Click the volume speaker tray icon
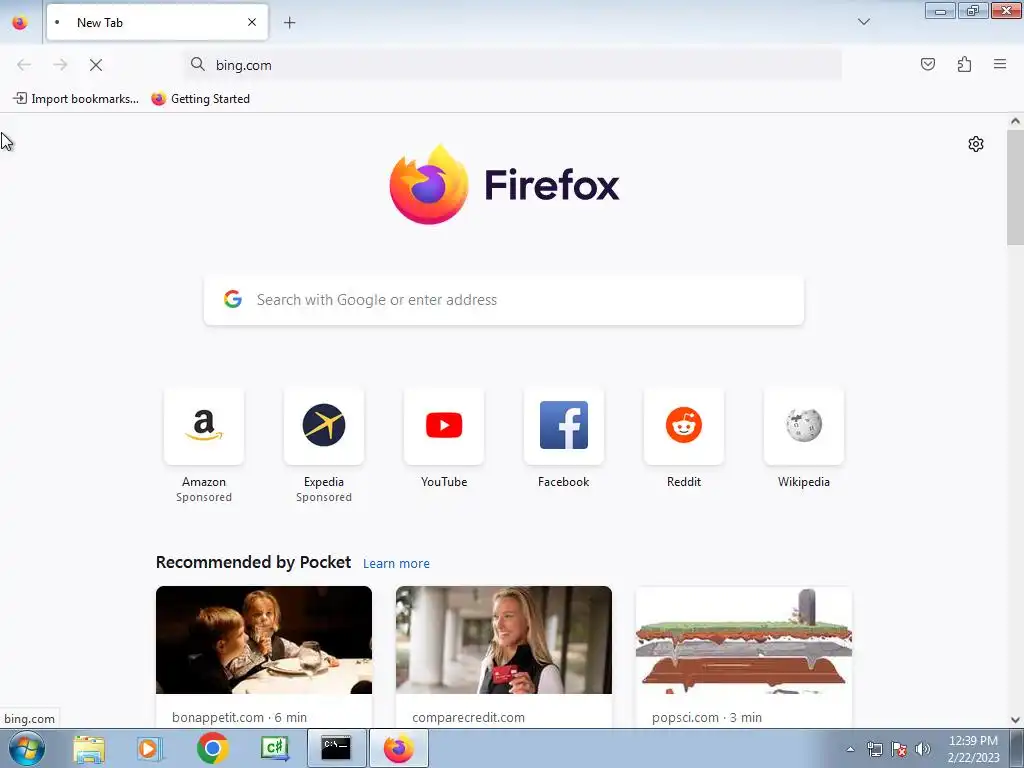Viewport: 1024px width, 768px height. tap(922, 749)
